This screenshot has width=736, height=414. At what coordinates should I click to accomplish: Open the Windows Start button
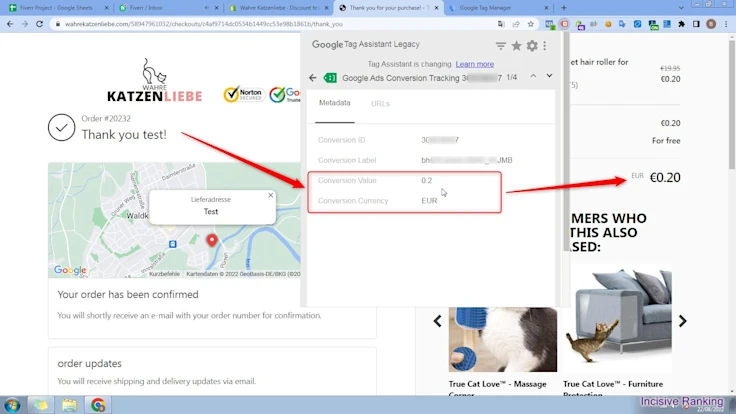[x=13, y=405]
